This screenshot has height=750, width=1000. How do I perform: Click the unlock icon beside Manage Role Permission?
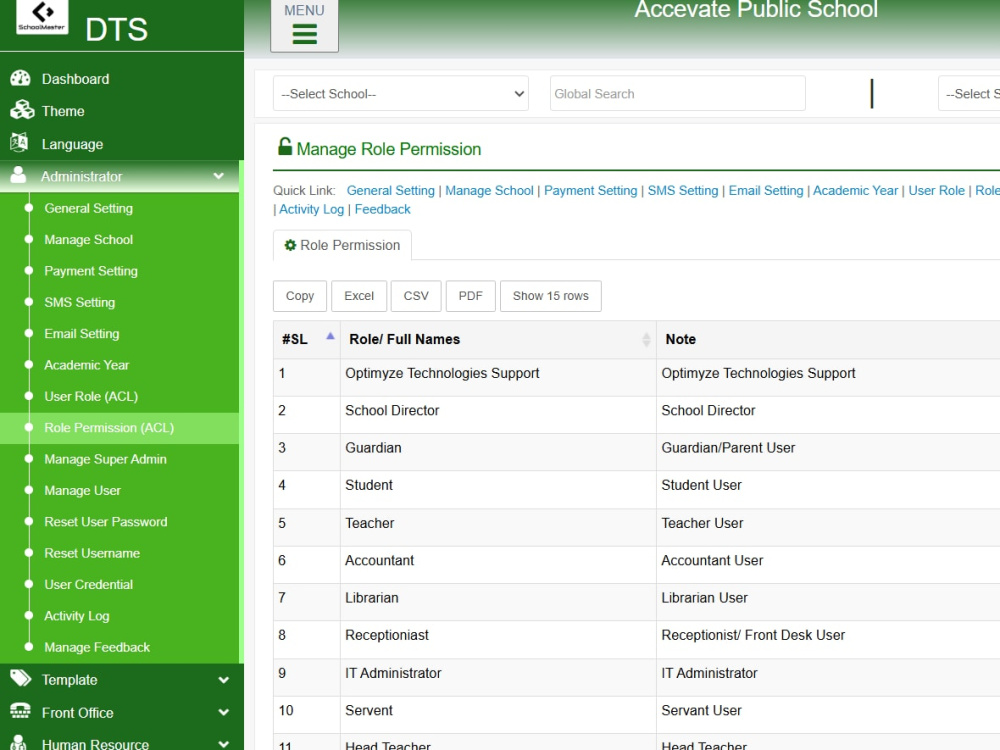284,147
